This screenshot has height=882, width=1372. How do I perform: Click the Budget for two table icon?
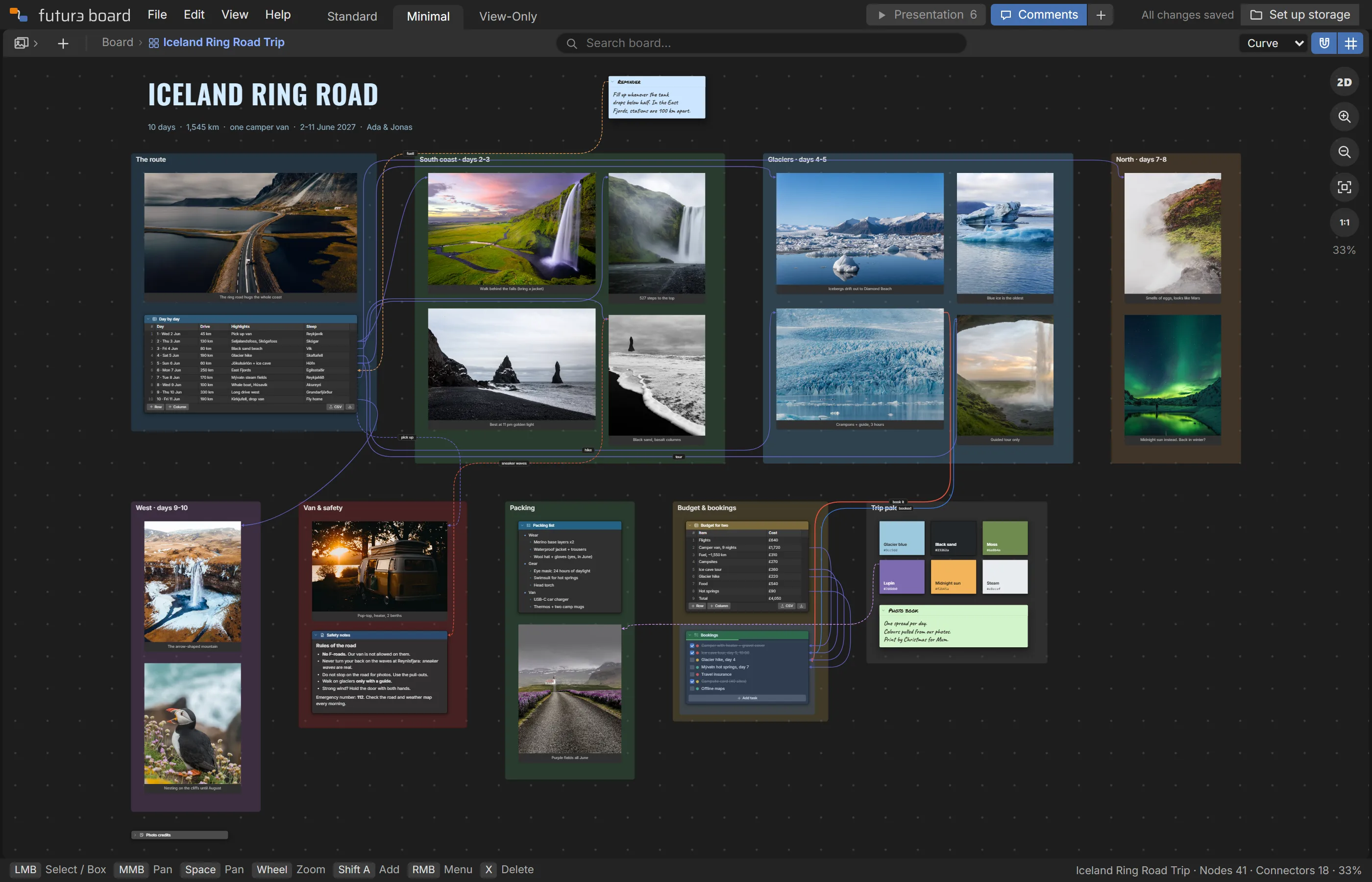point(696,525)
